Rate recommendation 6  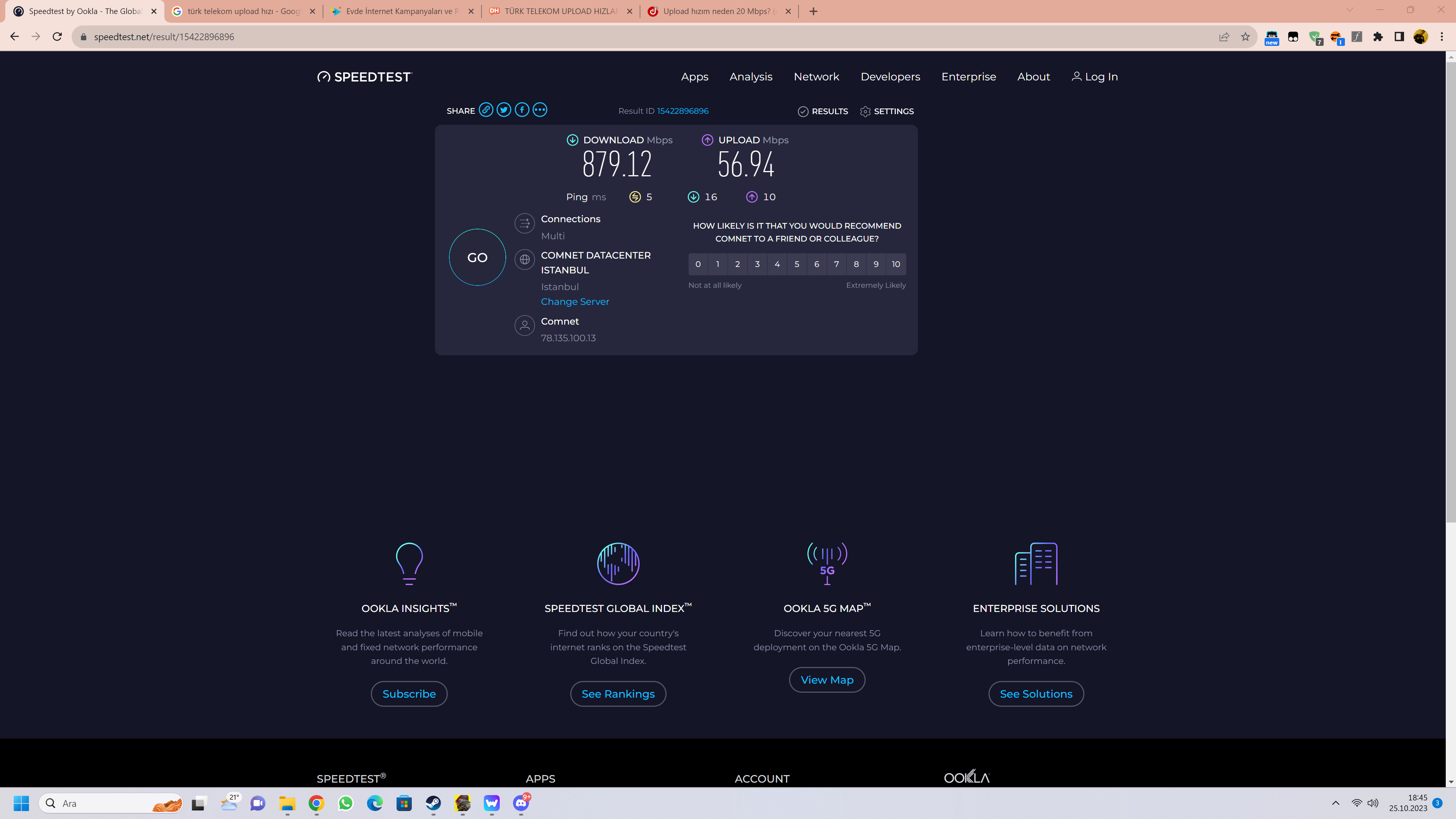pyautogui.click(x=817, y=264)
